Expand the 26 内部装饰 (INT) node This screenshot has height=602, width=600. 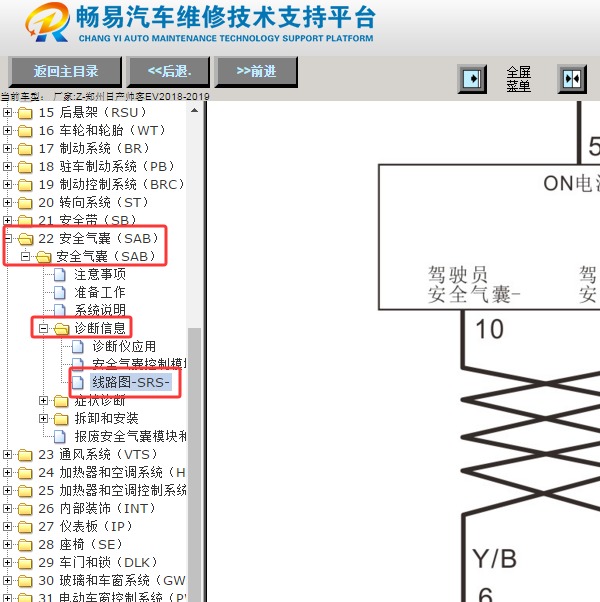click(x=7, y=509)
